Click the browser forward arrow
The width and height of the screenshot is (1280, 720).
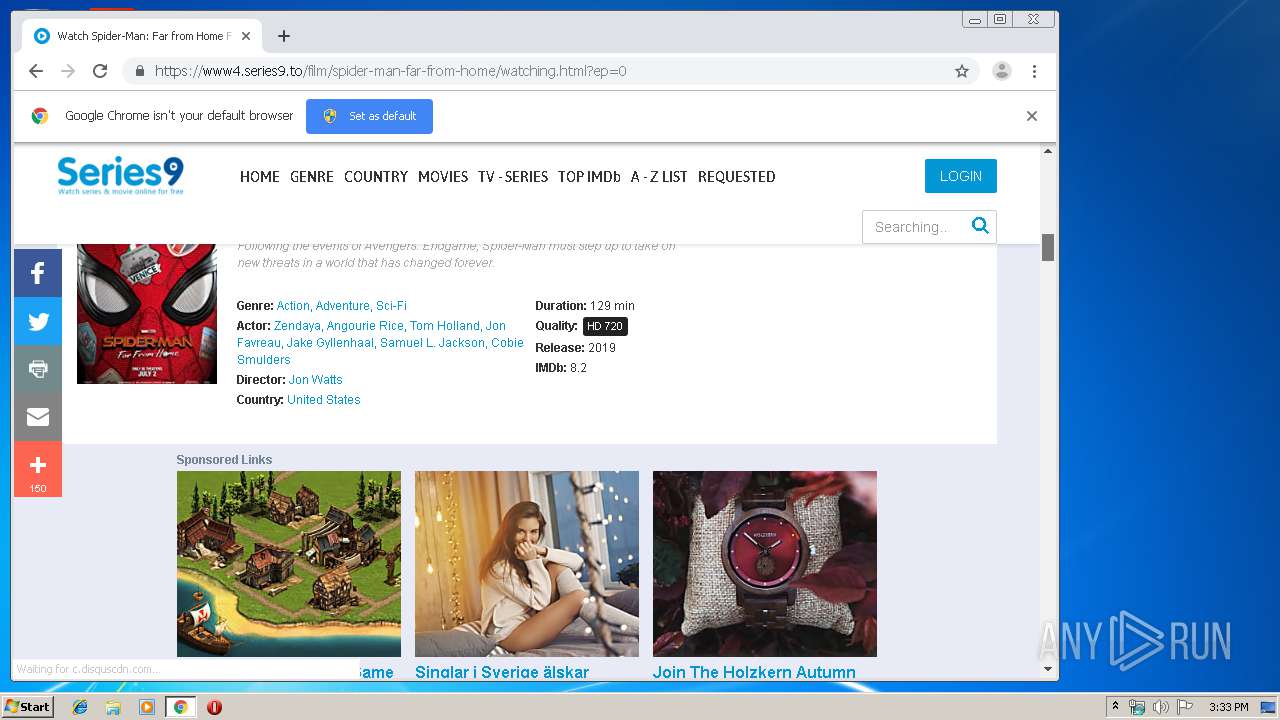(68, 71)
